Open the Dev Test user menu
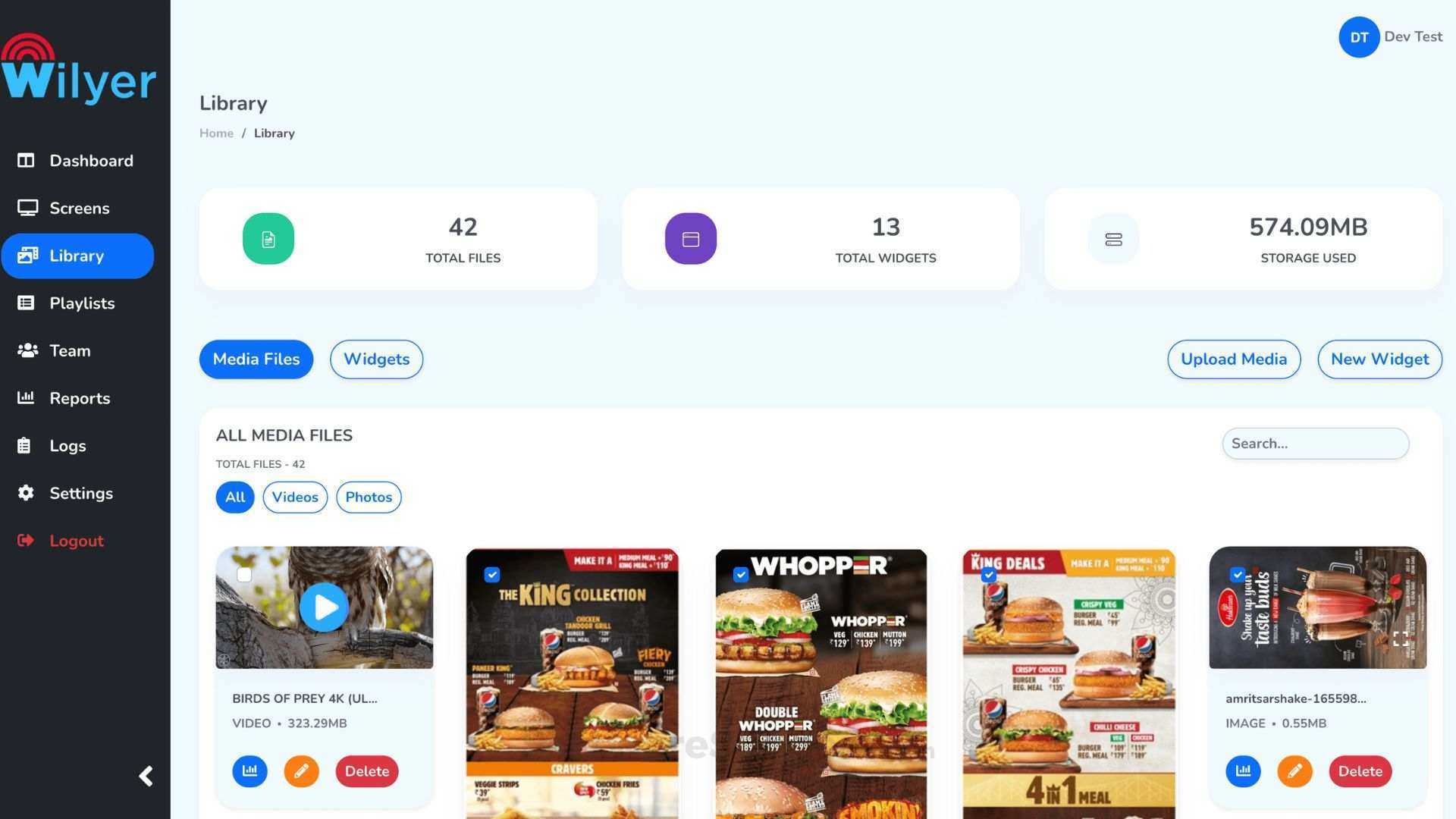The height and width of the screenshot is (819, 1456). (1390, 37)
